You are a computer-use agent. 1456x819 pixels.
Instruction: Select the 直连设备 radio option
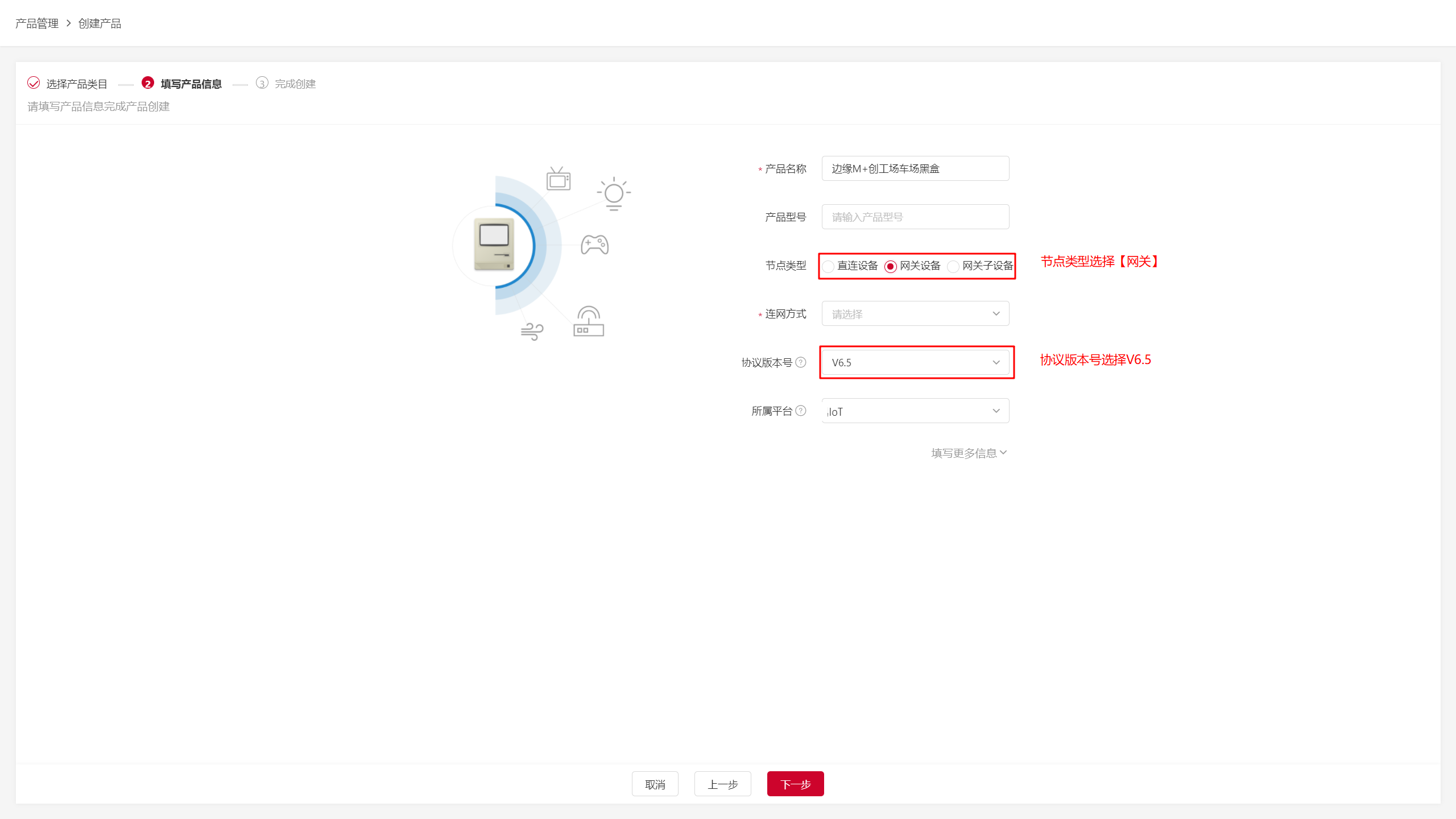pyautogui.click(x=829, y=266)
